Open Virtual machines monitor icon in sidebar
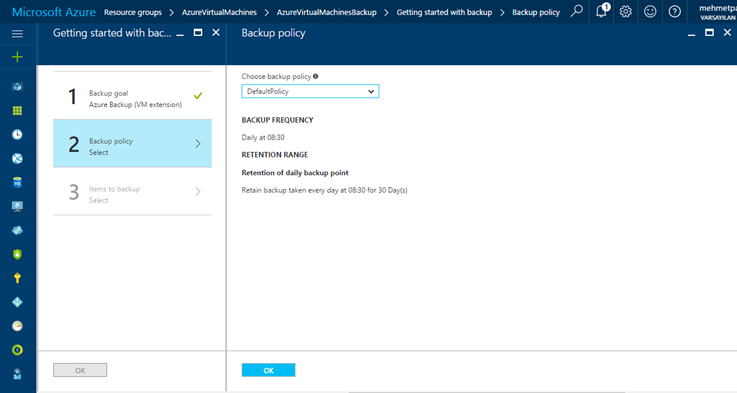 pyautogui.click(x=17, y=206)
